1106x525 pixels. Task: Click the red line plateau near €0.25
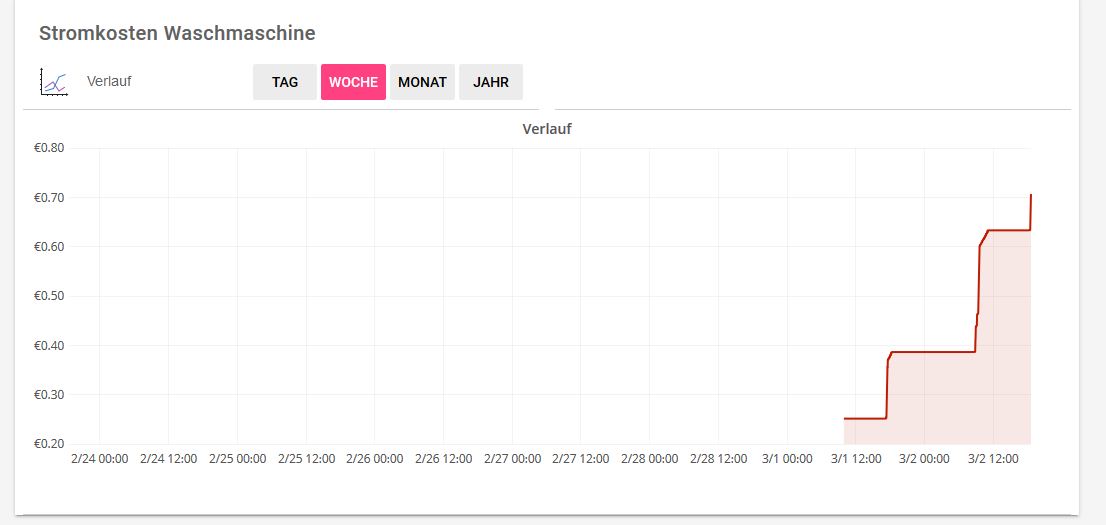(x=865, y=418)
